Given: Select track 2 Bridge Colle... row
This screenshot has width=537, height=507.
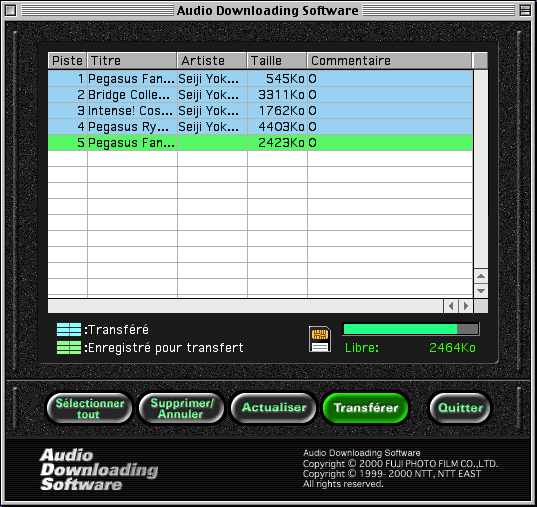Looking at the screenshot, I should coord(260,95).
